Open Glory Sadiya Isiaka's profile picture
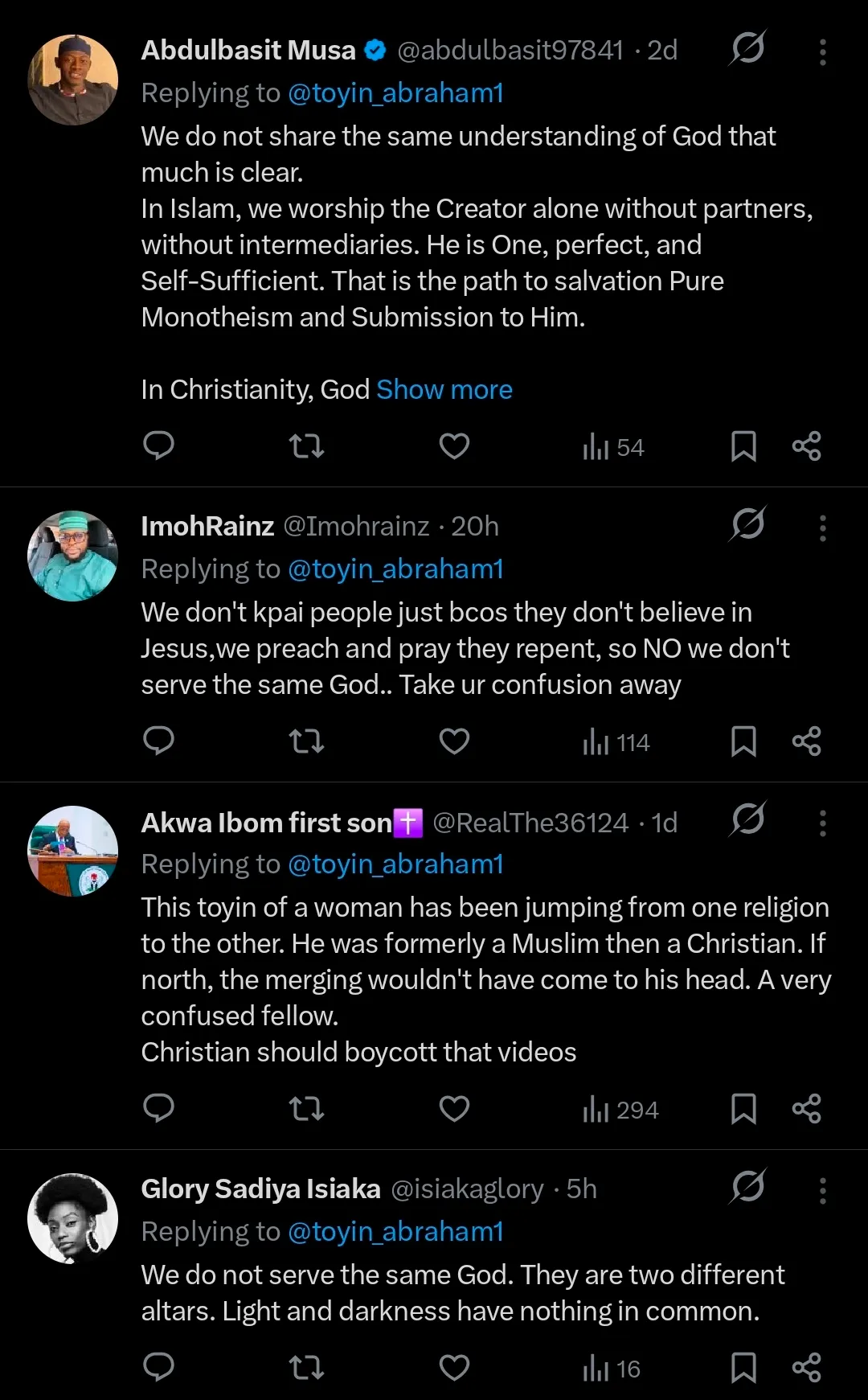Screen dimensions: 868x1400 [73, 1218]
